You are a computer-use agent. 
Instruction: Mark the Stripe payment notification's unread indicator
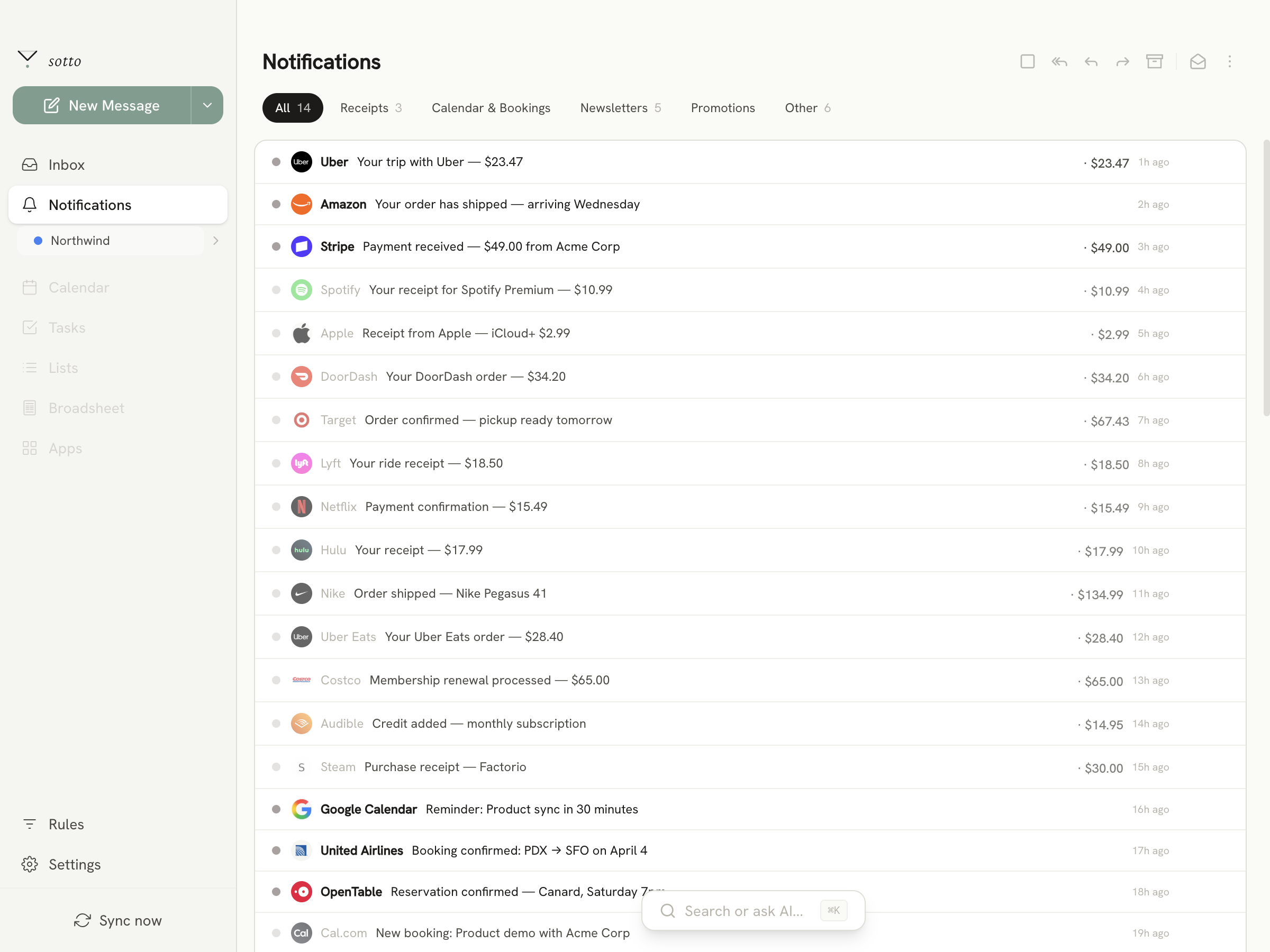(276, 246)
